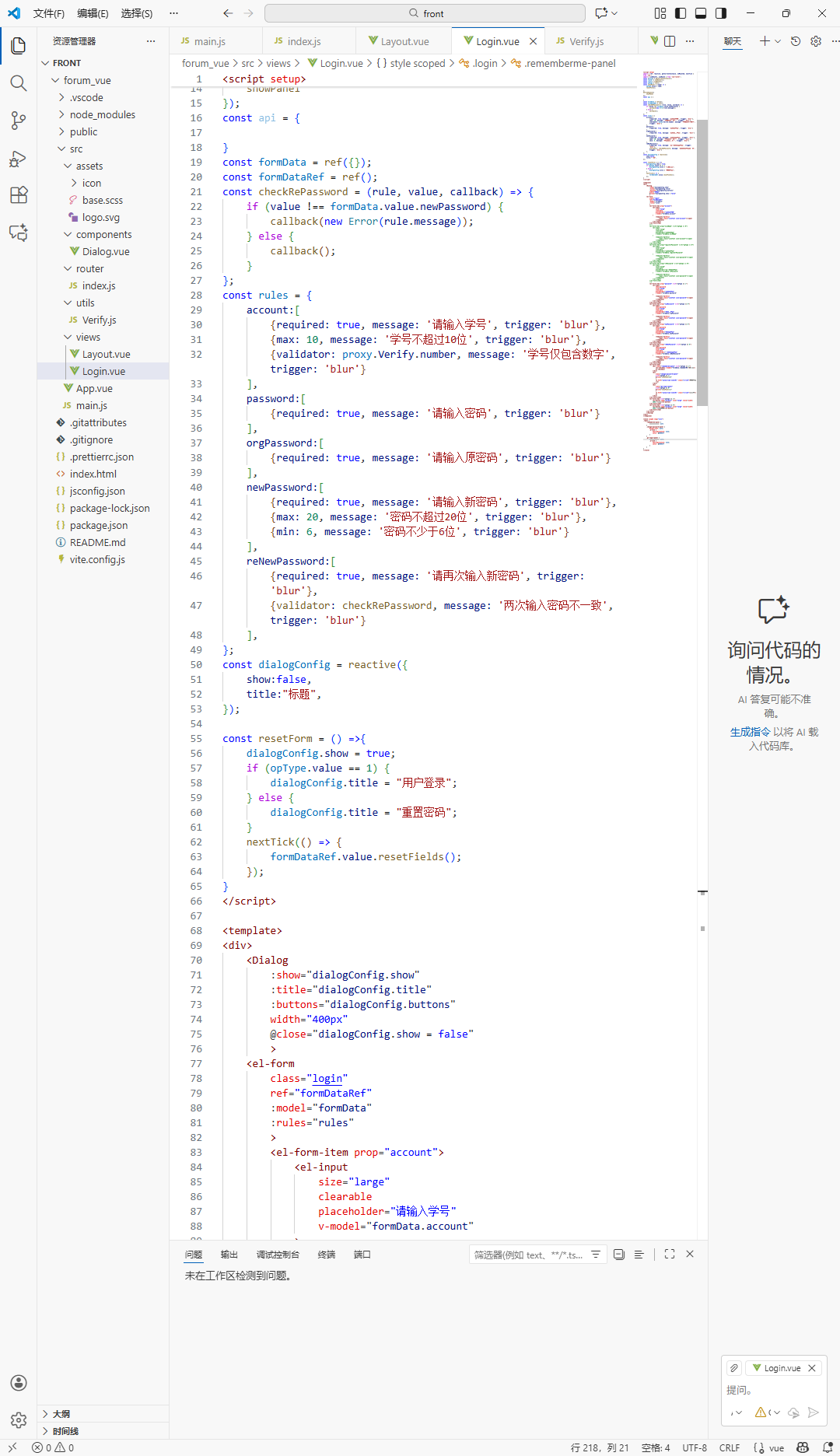Attach context with paperclip icon
Image resolution: width=840 pixels, height=1456 pixels.
point(734,1368)
